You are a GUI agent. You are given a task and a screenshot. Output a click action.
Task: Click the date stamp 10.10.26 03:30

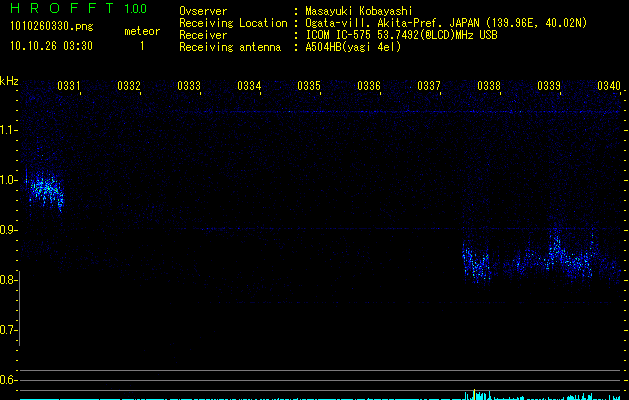51,46
